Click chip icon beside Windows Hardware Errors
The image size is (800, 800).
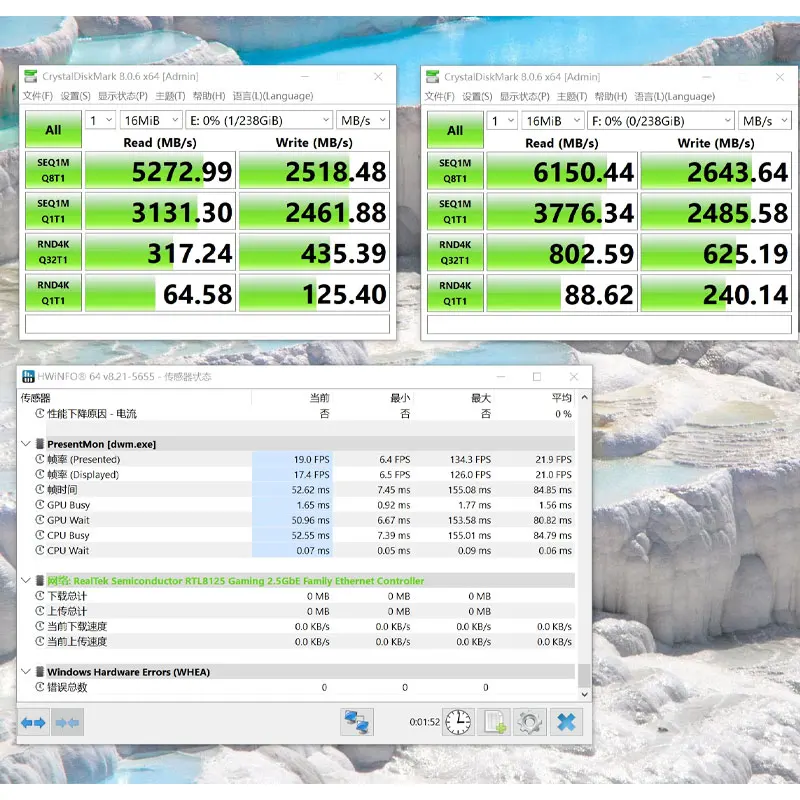pos(40,672)
